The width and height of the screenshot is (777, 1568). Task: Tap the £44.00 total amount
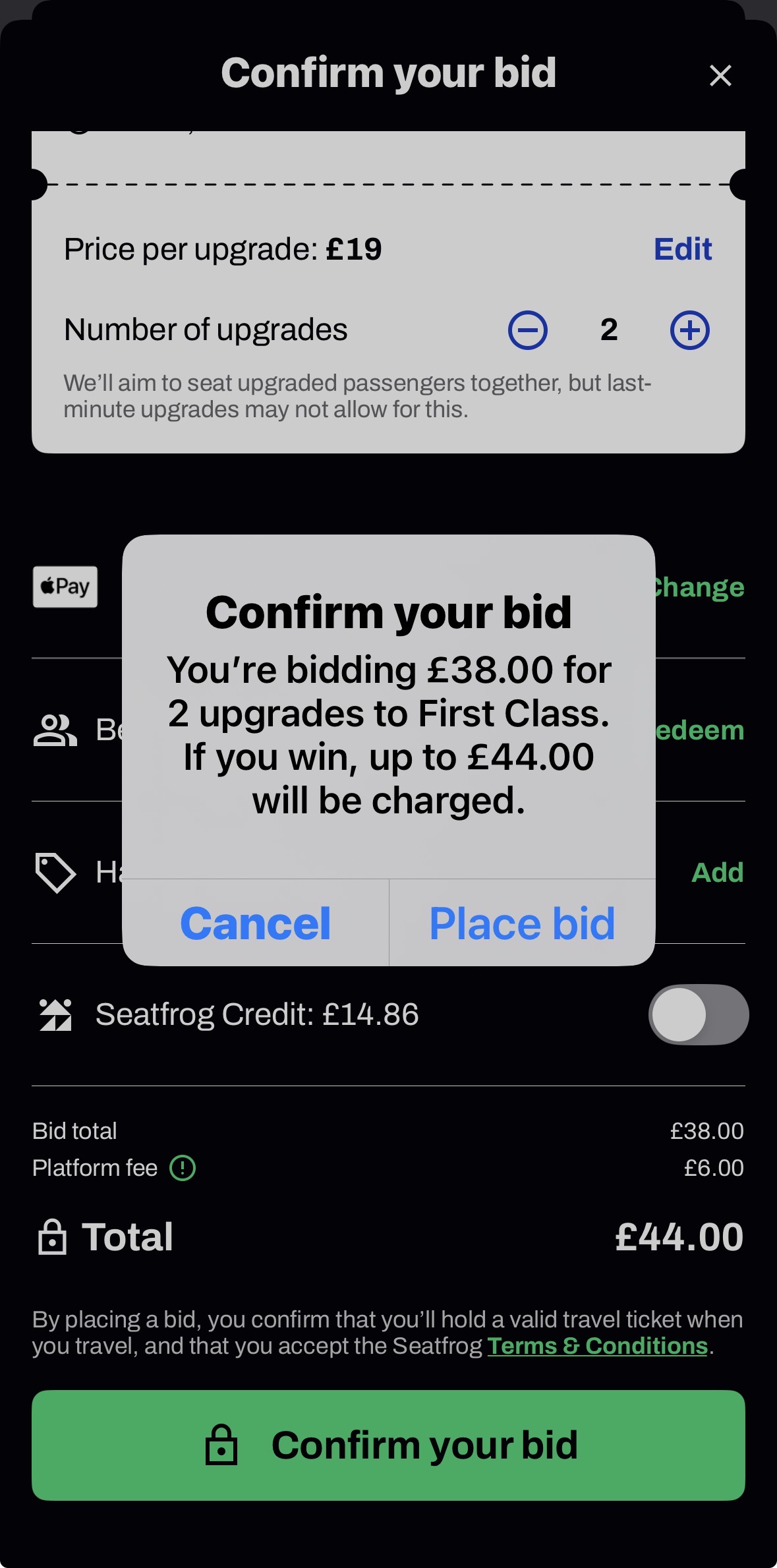coord(679,1237)
